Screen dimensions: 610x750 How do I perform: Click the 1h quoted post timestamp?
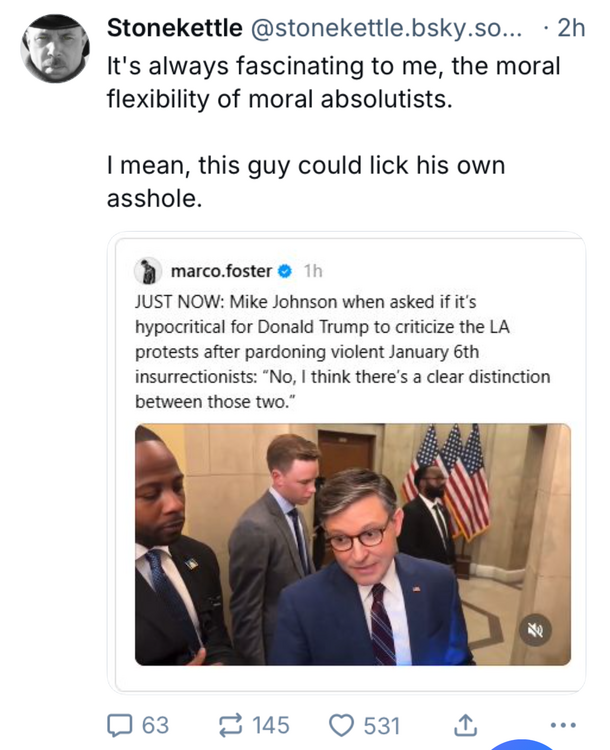point(312,271)
